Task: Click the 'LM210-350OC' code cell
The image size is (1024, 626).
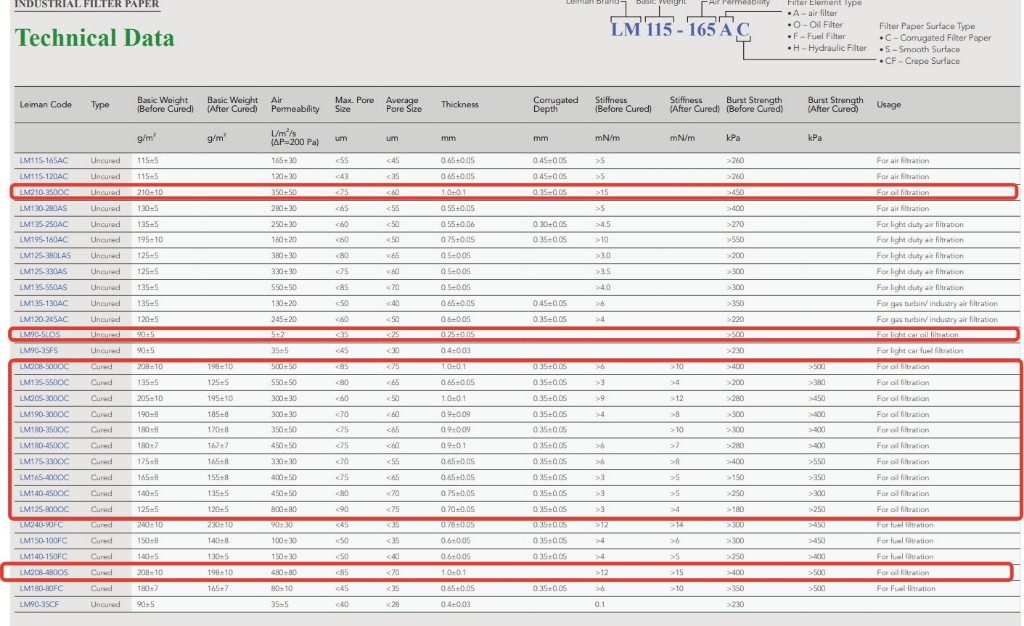Action: (44, 193)
